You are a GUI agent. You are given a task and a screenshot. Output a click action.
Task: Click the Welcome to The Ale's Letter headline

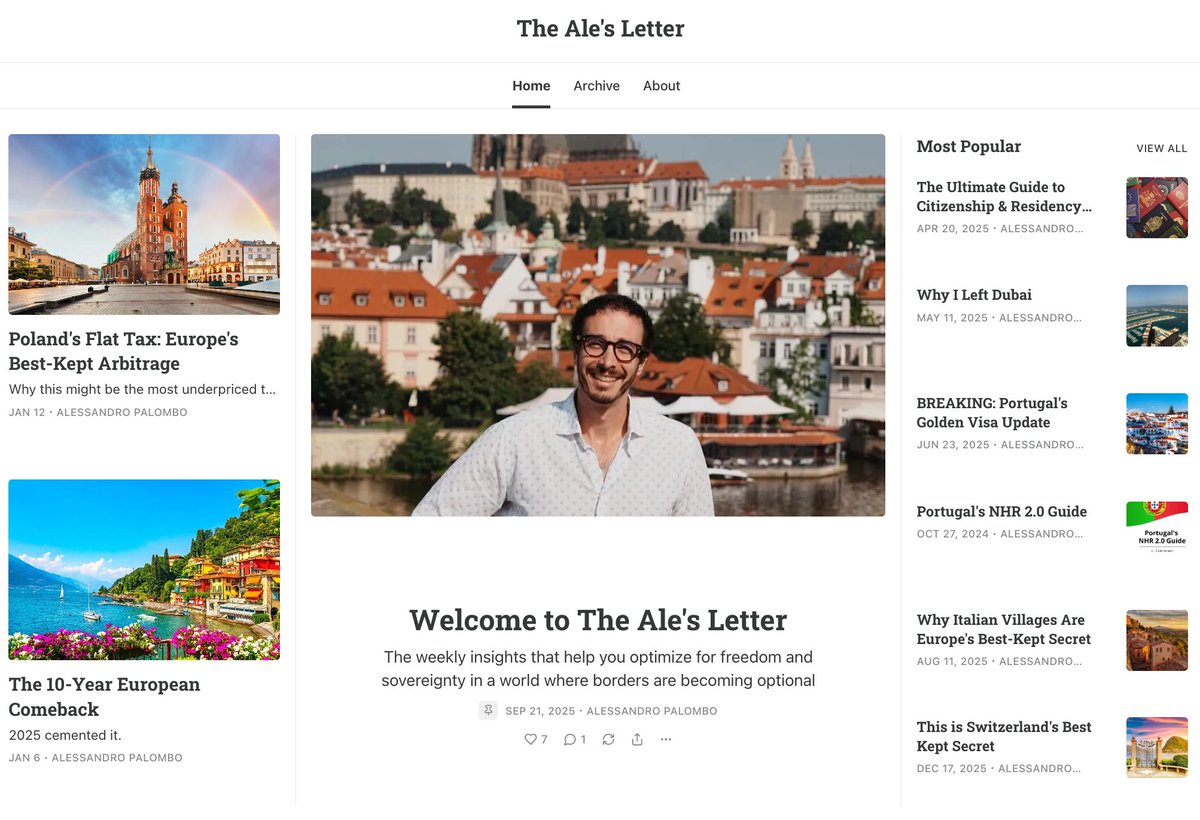point(598,620)
